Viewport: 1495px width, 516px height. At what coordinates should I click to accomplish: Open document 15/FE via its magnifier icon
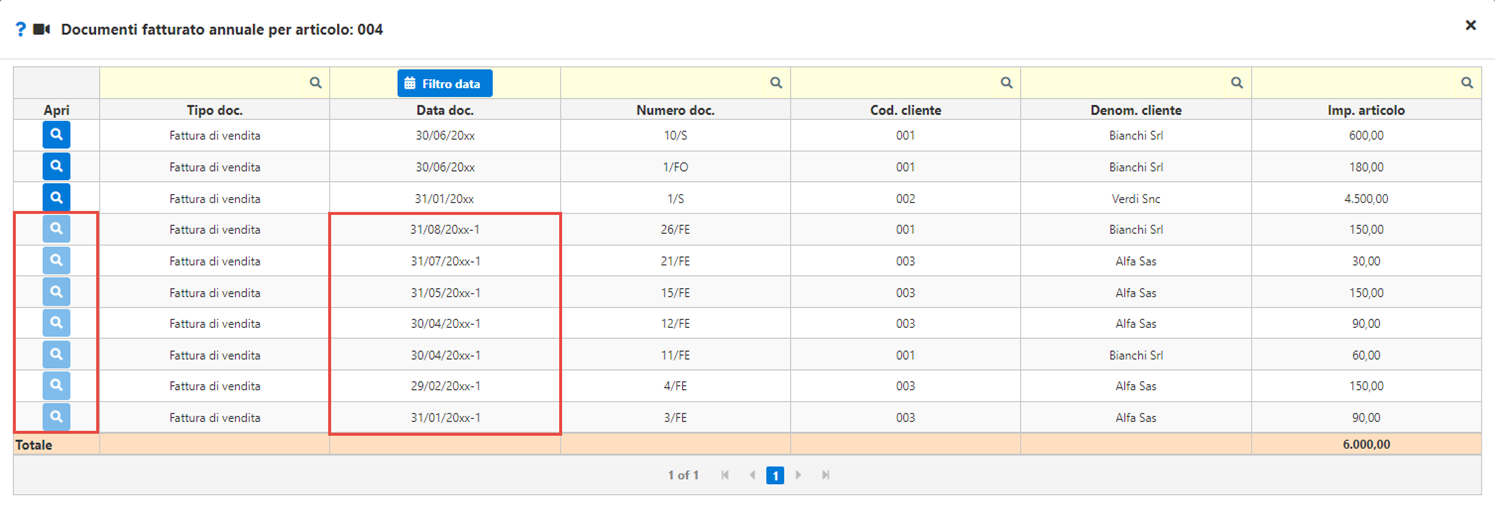click(56, 292)
